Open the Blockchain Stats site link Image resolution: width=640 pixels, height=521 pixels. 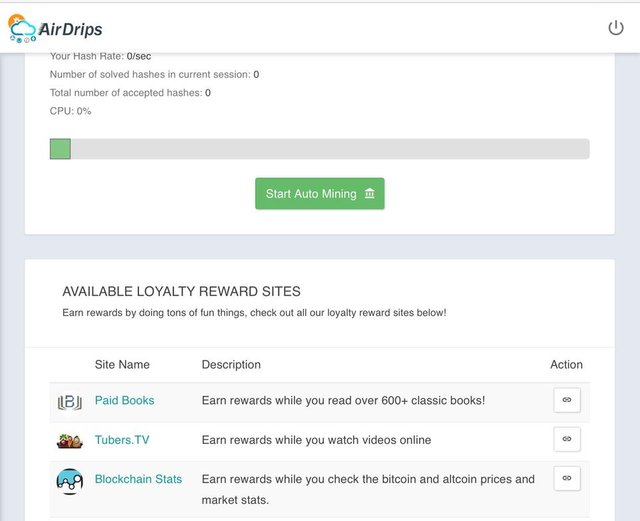(x=138, y=479)
